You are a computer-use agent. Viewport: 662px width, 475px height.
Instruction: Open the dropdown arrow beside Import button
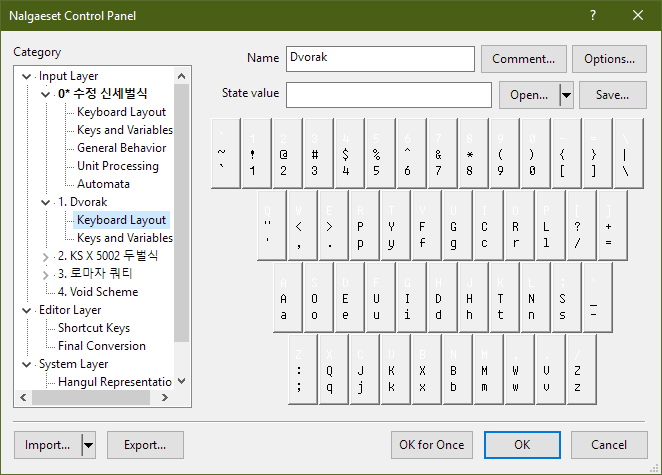point(87,445)
